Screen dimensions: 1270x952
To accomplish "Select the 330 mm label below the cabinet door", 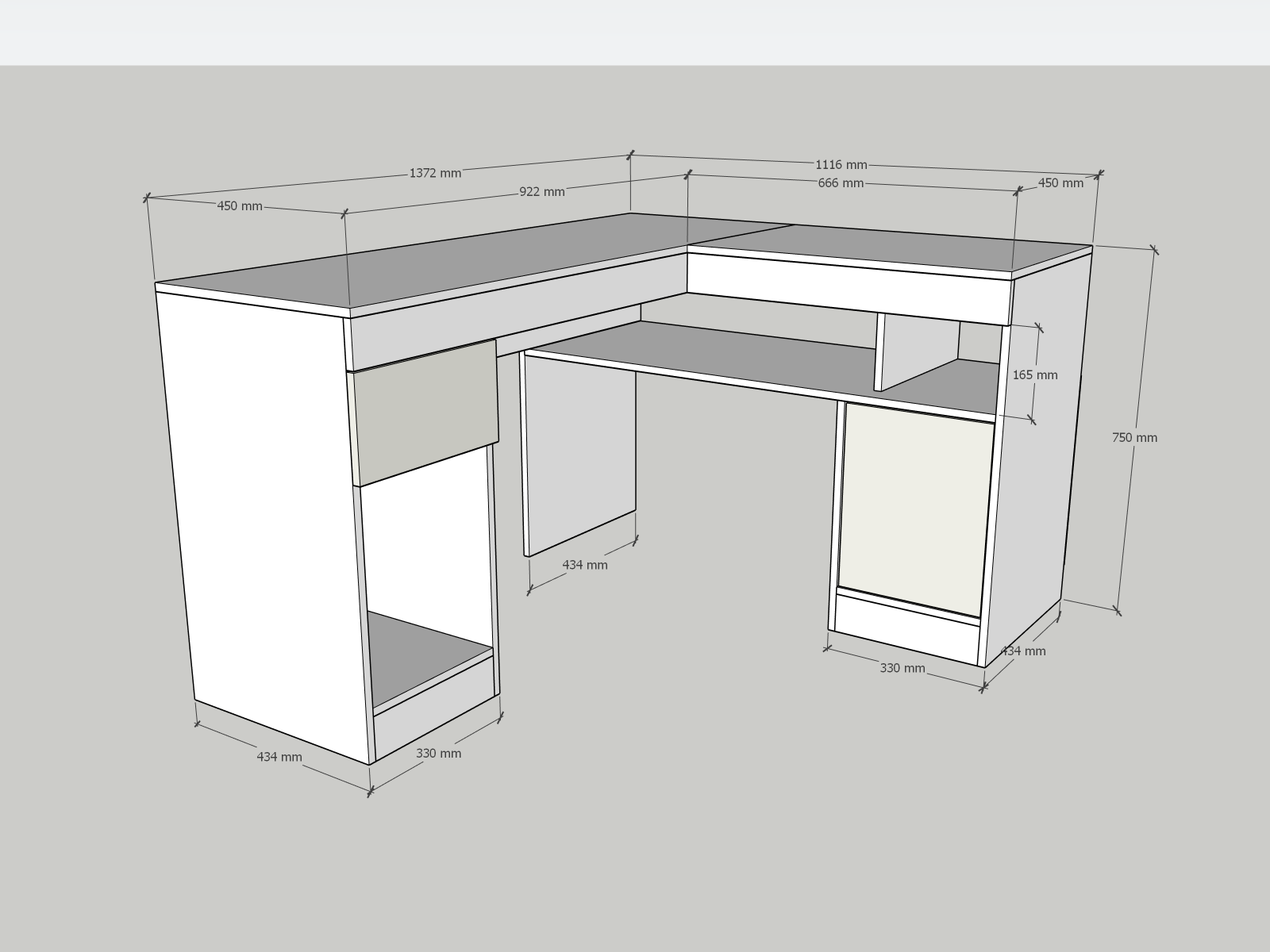I will (902, 668).
